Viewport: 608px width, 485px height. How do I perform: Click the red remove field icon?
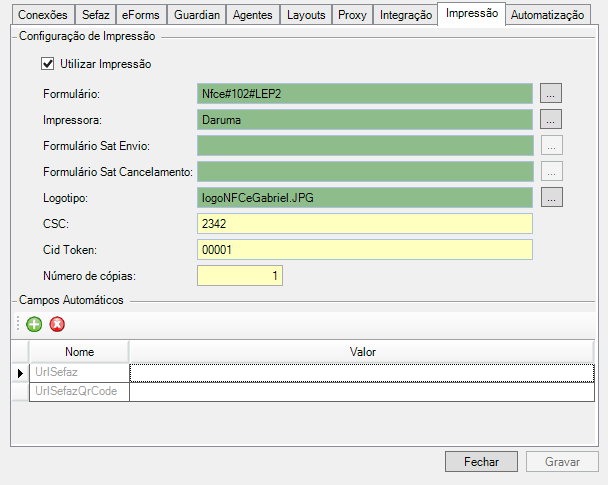(57, 324)
